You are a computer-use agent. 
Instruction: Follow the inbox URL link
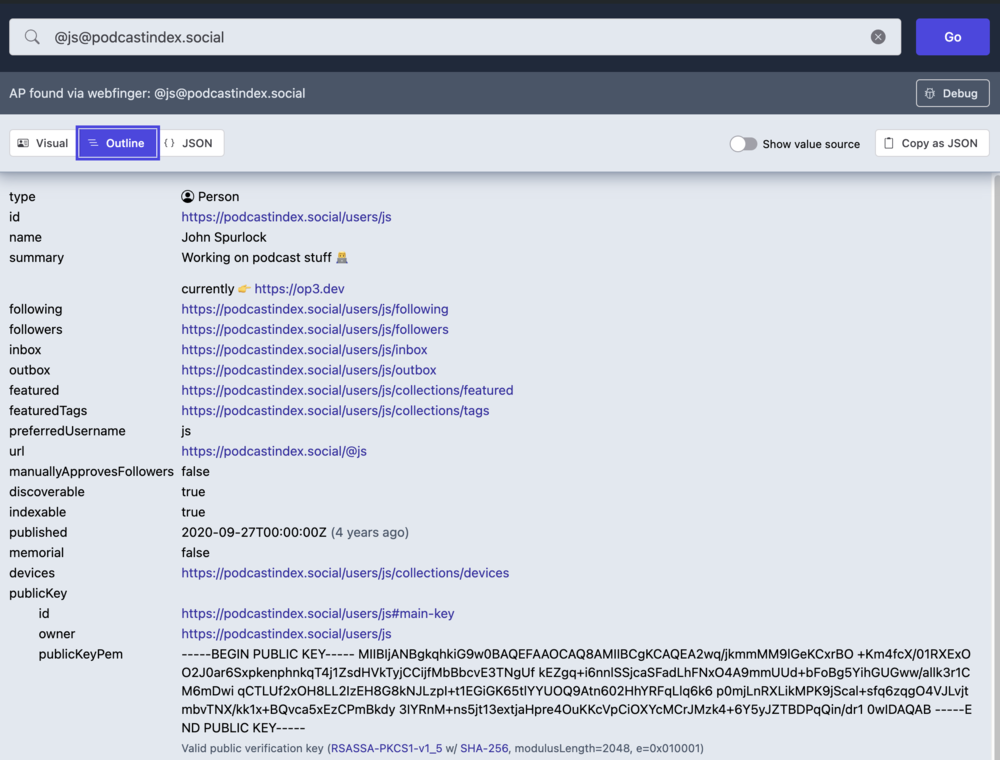(304, 350)
